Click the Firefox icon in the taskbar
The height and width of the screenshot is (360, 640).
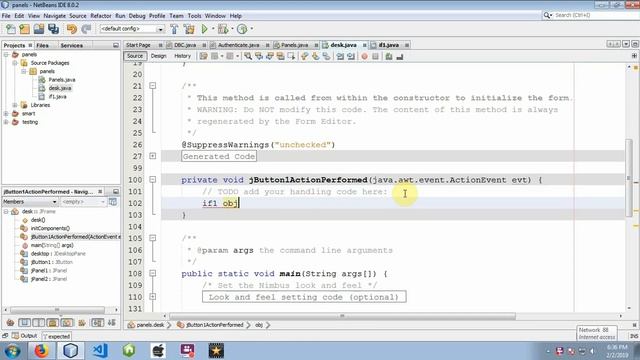(41, 351)
